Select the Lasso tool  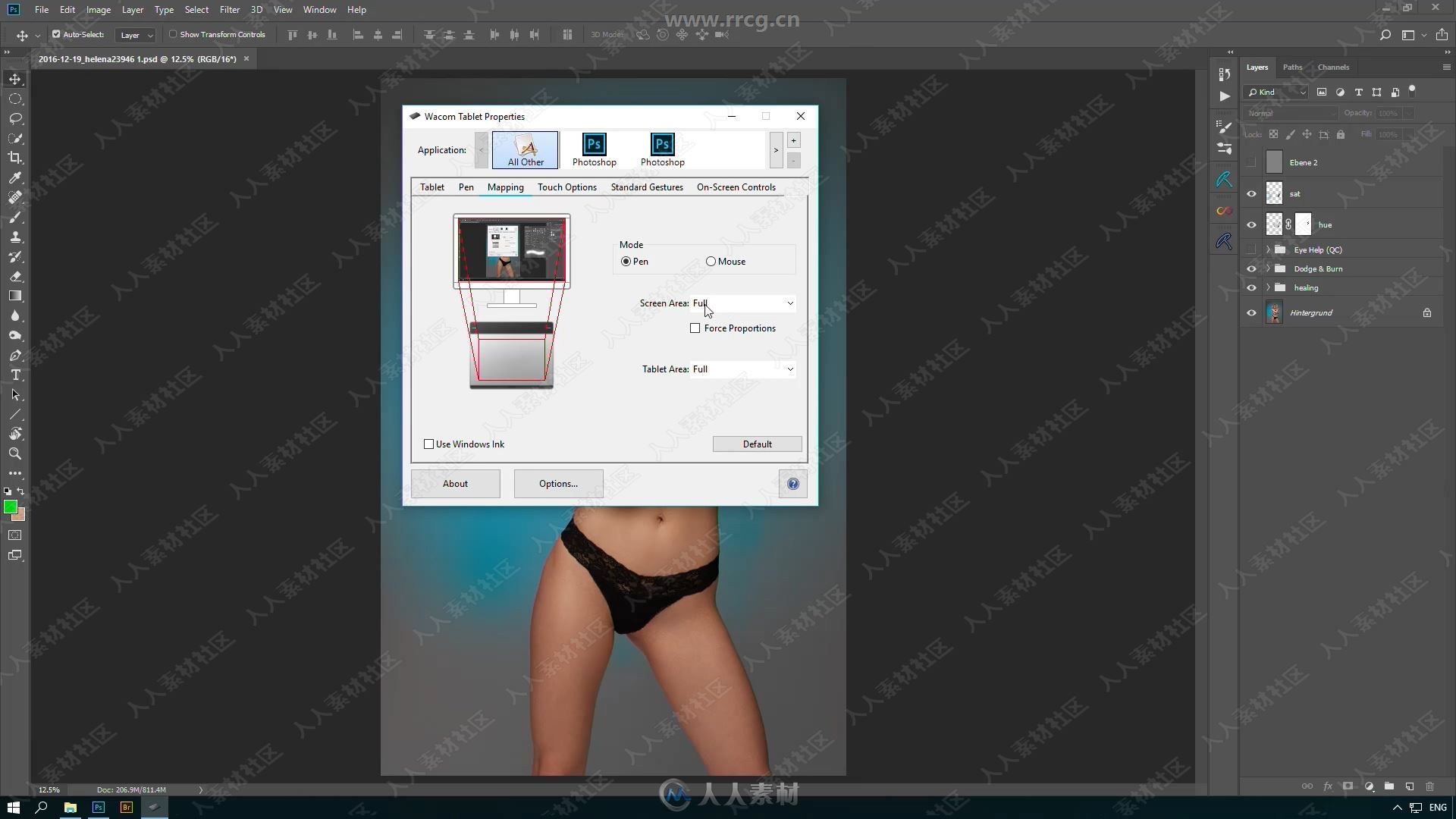coord(14,118)
